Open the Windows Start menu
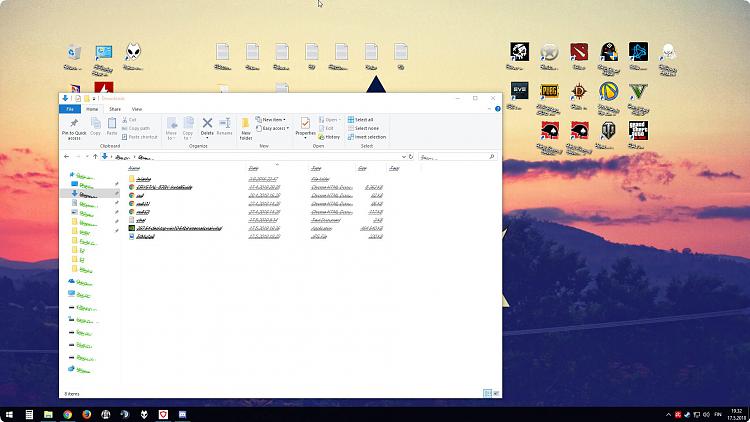 9,414
